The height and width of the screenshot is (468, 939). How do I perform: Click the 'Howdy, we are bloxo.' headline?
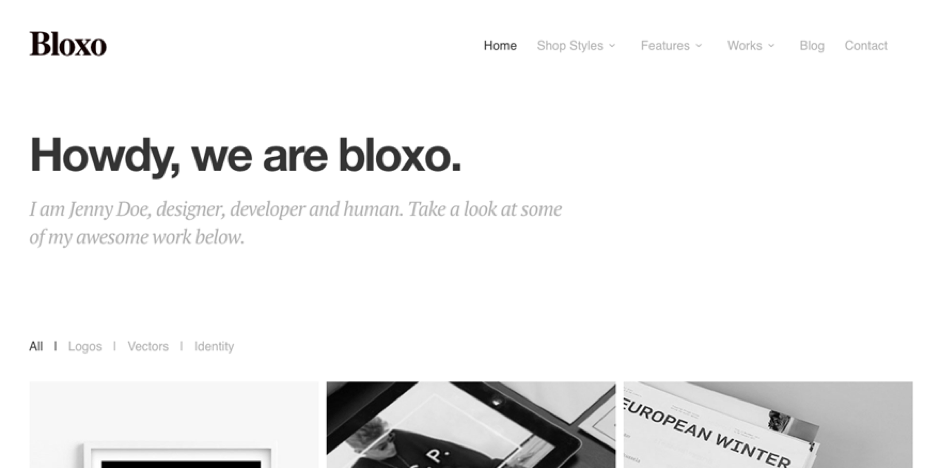[x=246, y=155]
